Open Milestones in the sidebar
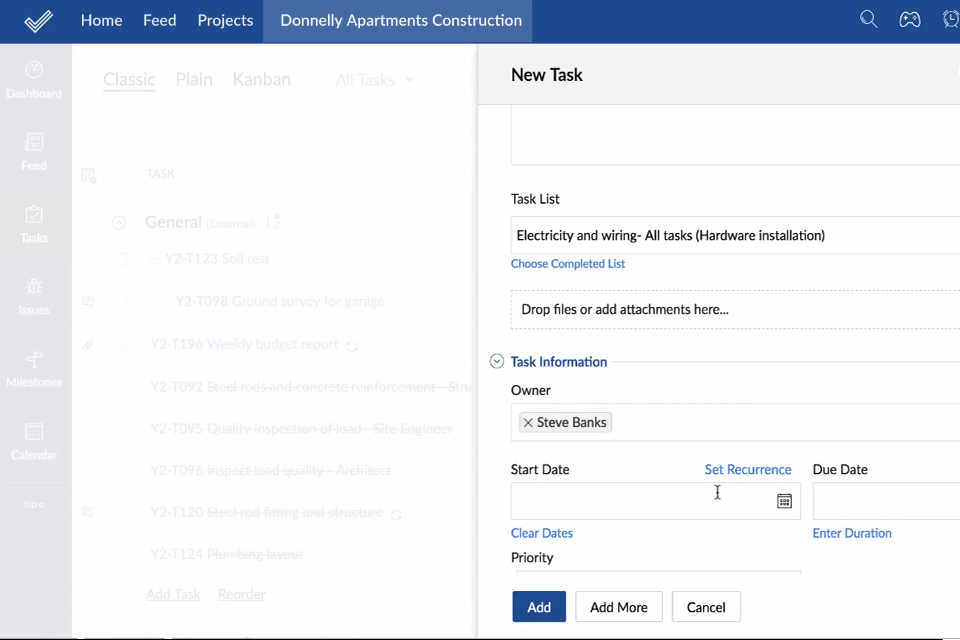Screen dimensions: 960x640 (34, 368)
